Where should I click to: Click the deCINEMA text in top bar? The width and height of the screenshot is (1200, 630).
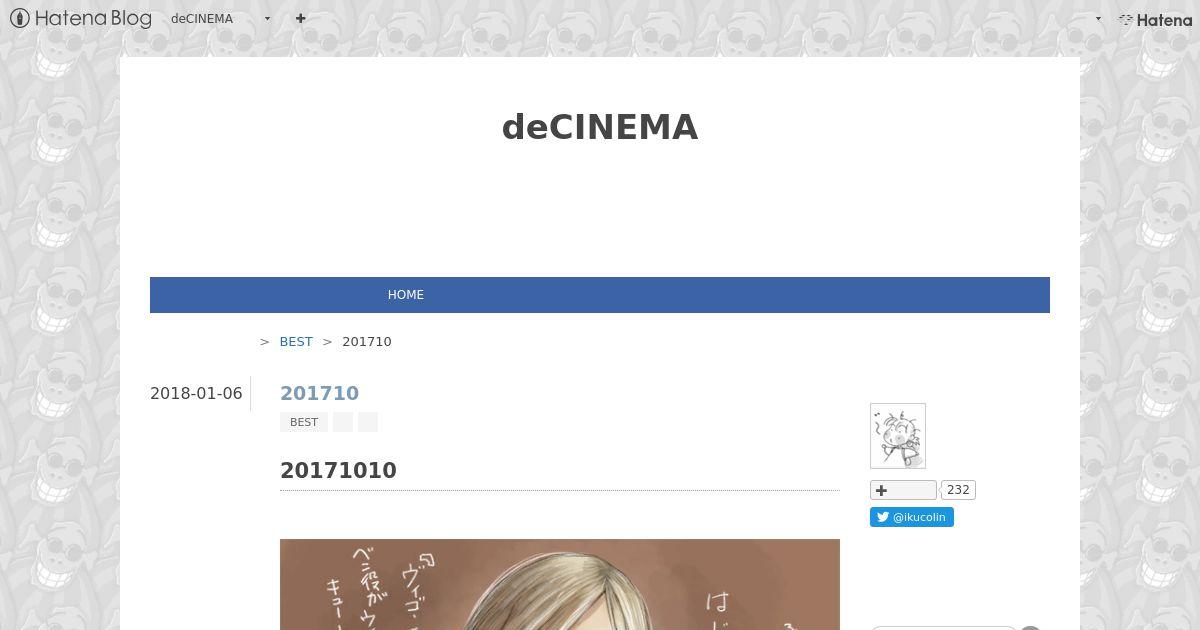[x=202, y=19]
